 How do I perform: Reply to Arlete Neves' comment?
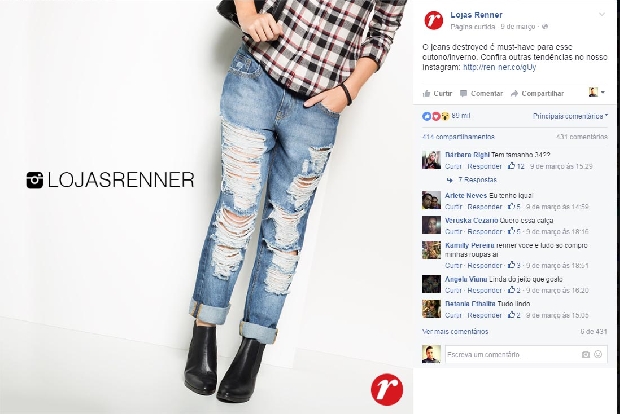click(x=484, y=206)
